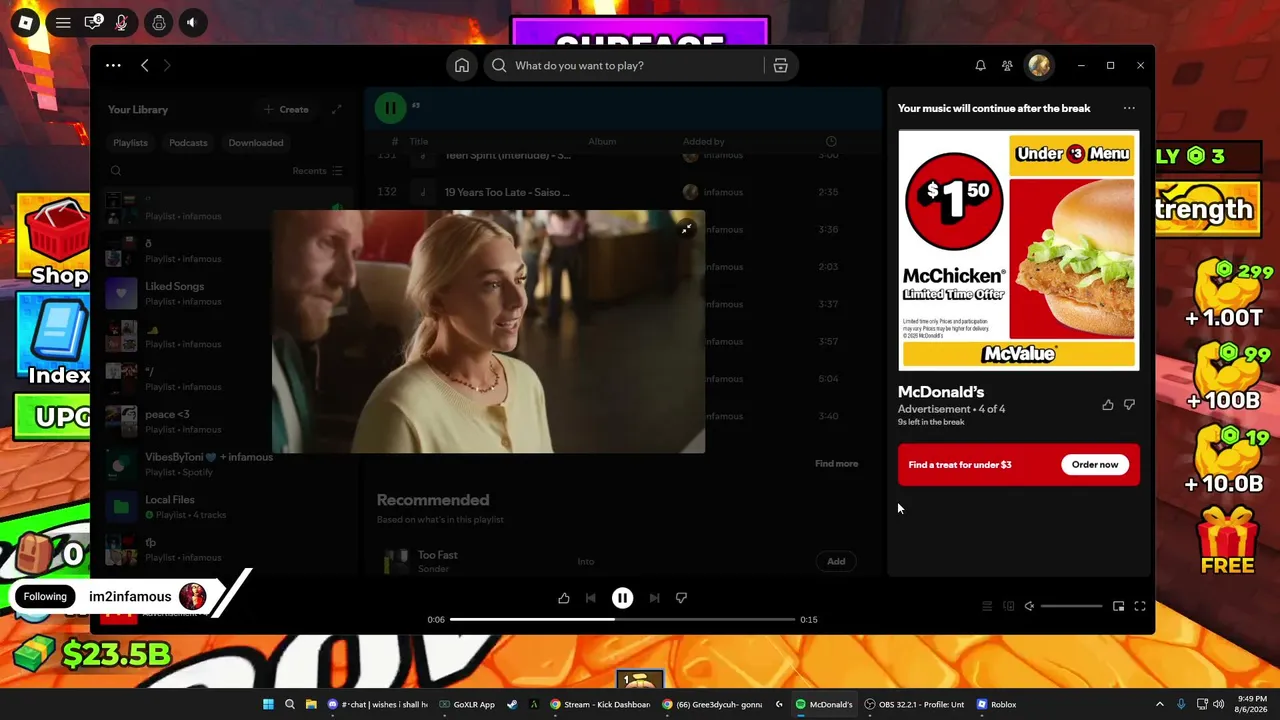Open Spotify notifications bell
This screenshot has height=720, width=1280.
click(x=980, y=65)
